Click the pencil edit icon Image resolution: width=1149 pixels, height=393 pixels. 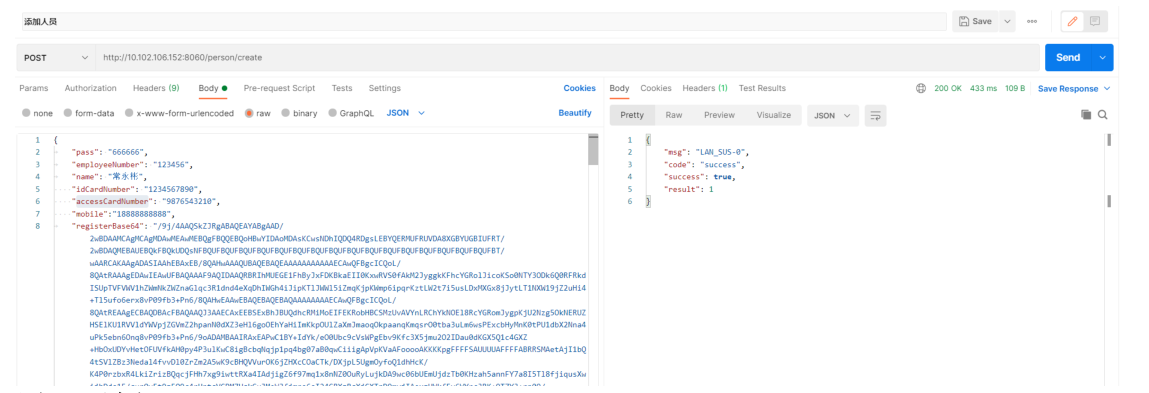1073,21
